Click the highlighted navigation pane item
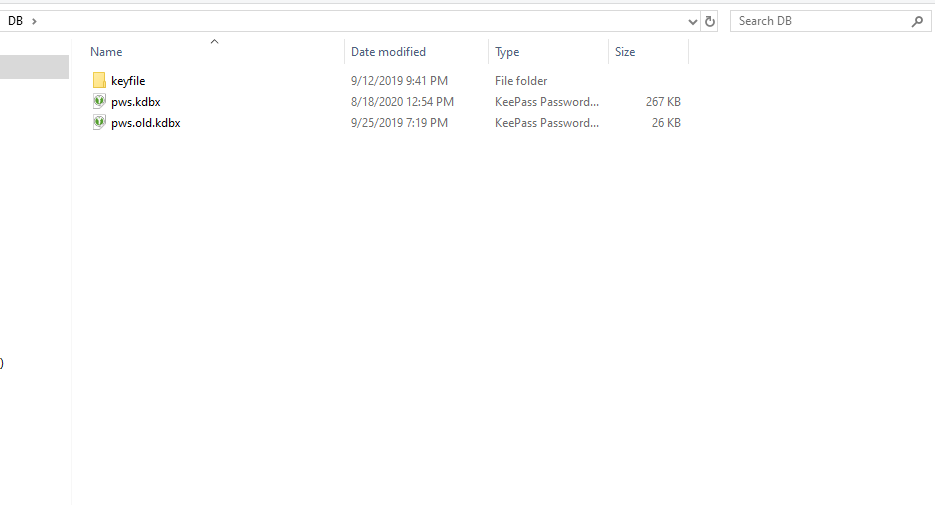935x505 pixels. point(34,67)
